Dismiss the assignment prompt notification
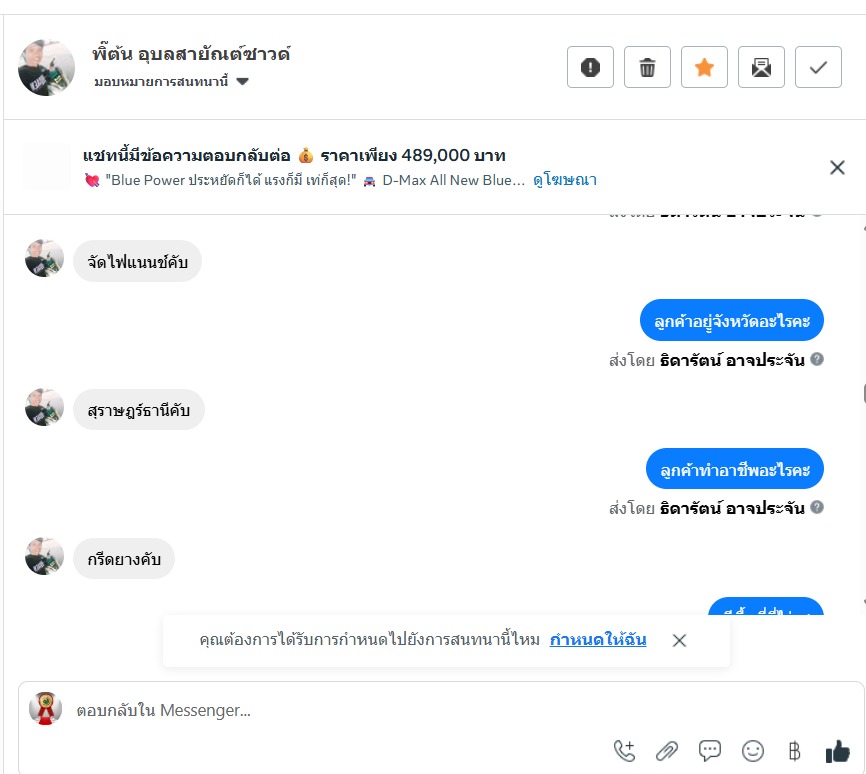The image size is (866, 774). 679,640
